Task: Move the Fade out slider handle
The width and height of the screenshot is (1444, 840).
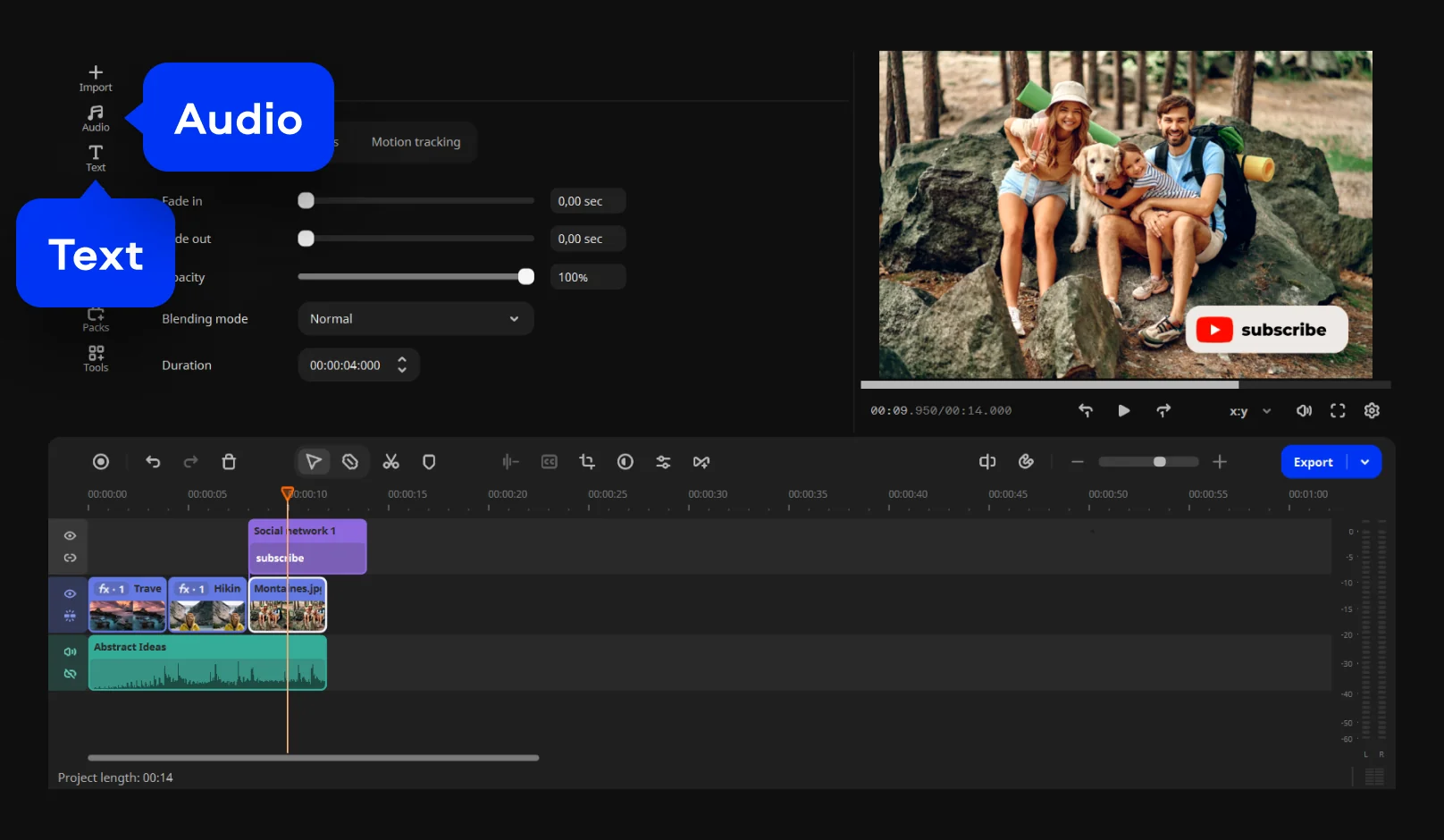Action: click(x=306, y=239)
